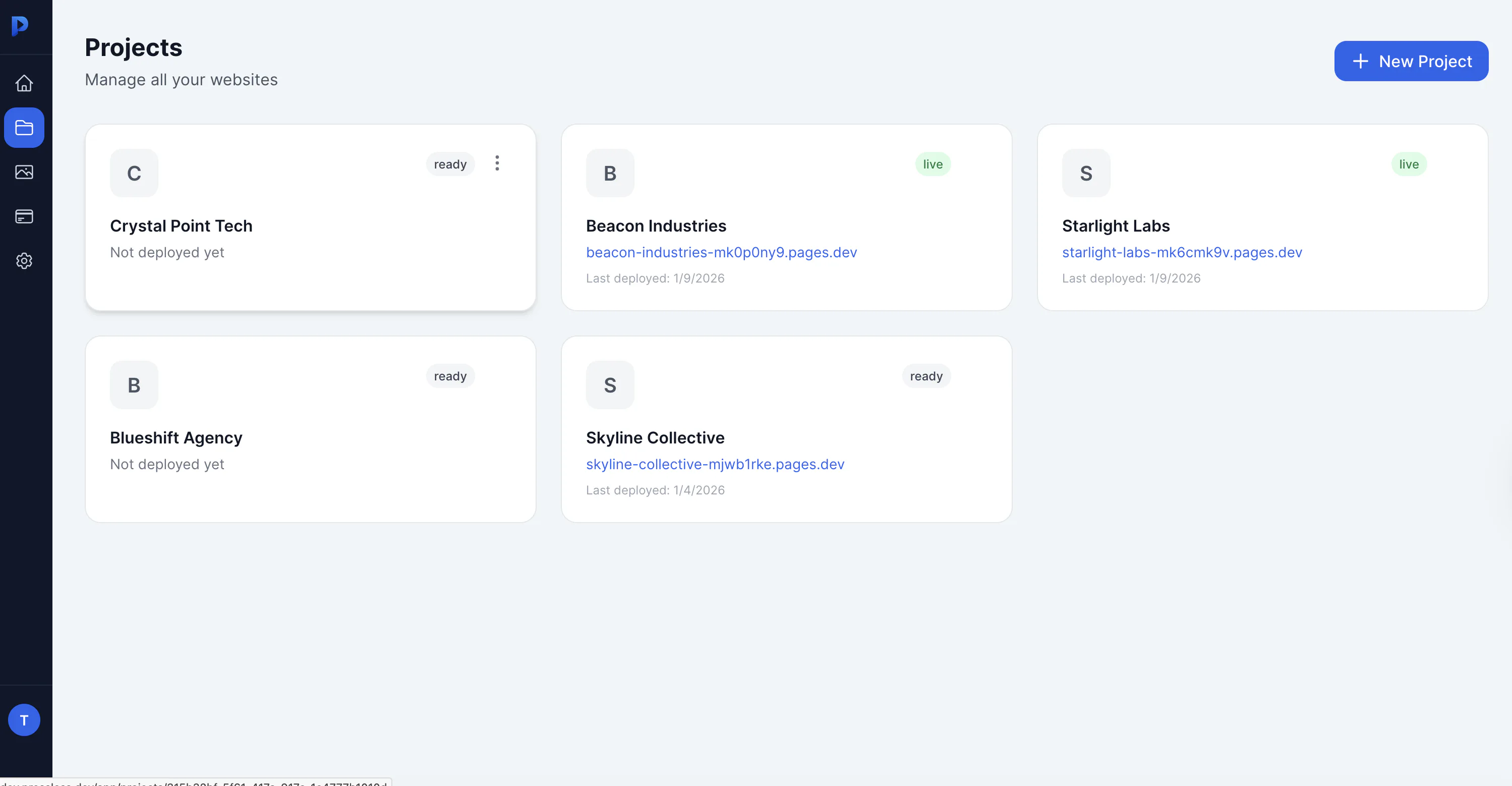The width and height of the screenshot is (1512, 786).
Task: Open starlight-labs-mk6cmk9v.pages.dev link
Action: click(x=1182, y=252)
